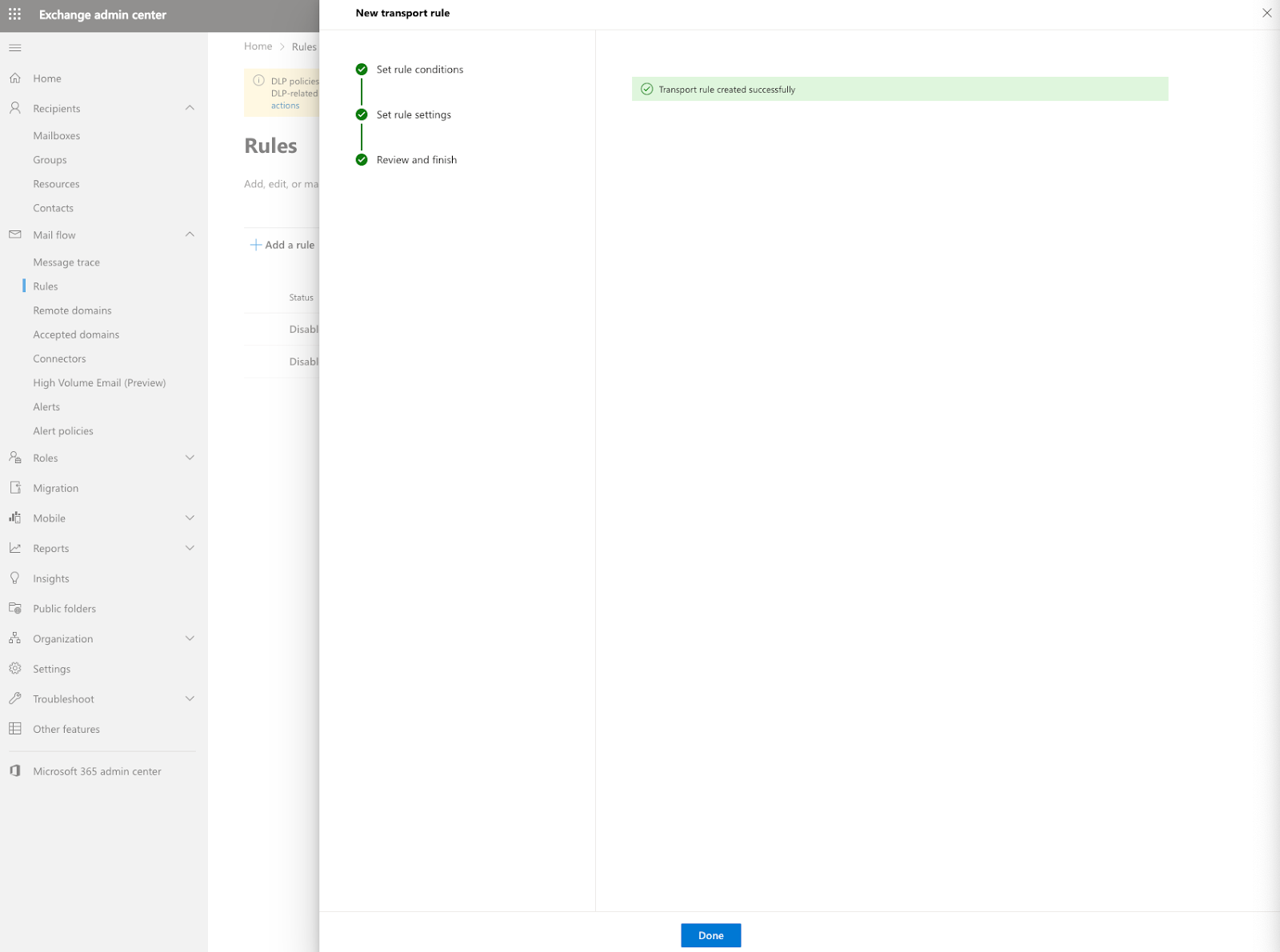Collapse the Mail flow section chevron
1280x952 pixels.
[x=190, y=234]
